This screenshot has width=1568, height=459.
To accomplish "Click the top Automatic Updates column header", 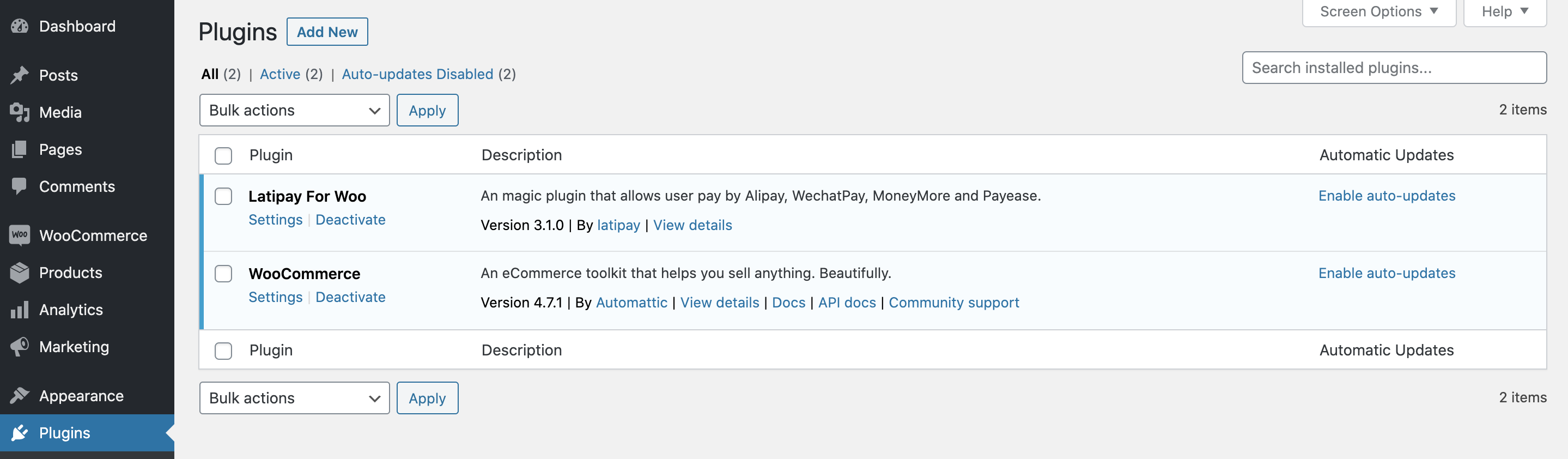I will point(1387,155).
